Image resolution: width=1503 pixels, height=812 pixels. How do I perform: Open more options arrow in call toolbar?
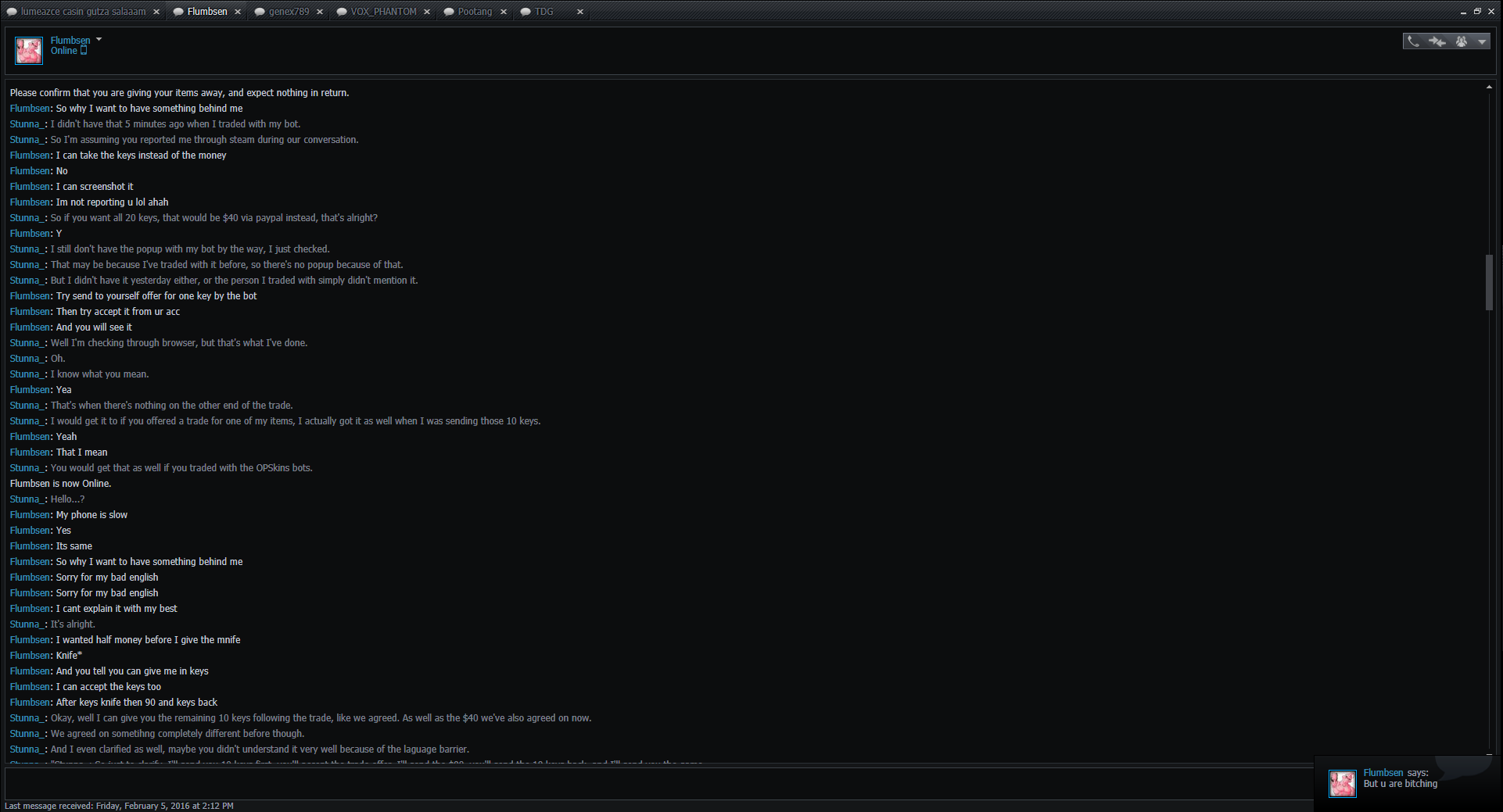point(1482,42)
